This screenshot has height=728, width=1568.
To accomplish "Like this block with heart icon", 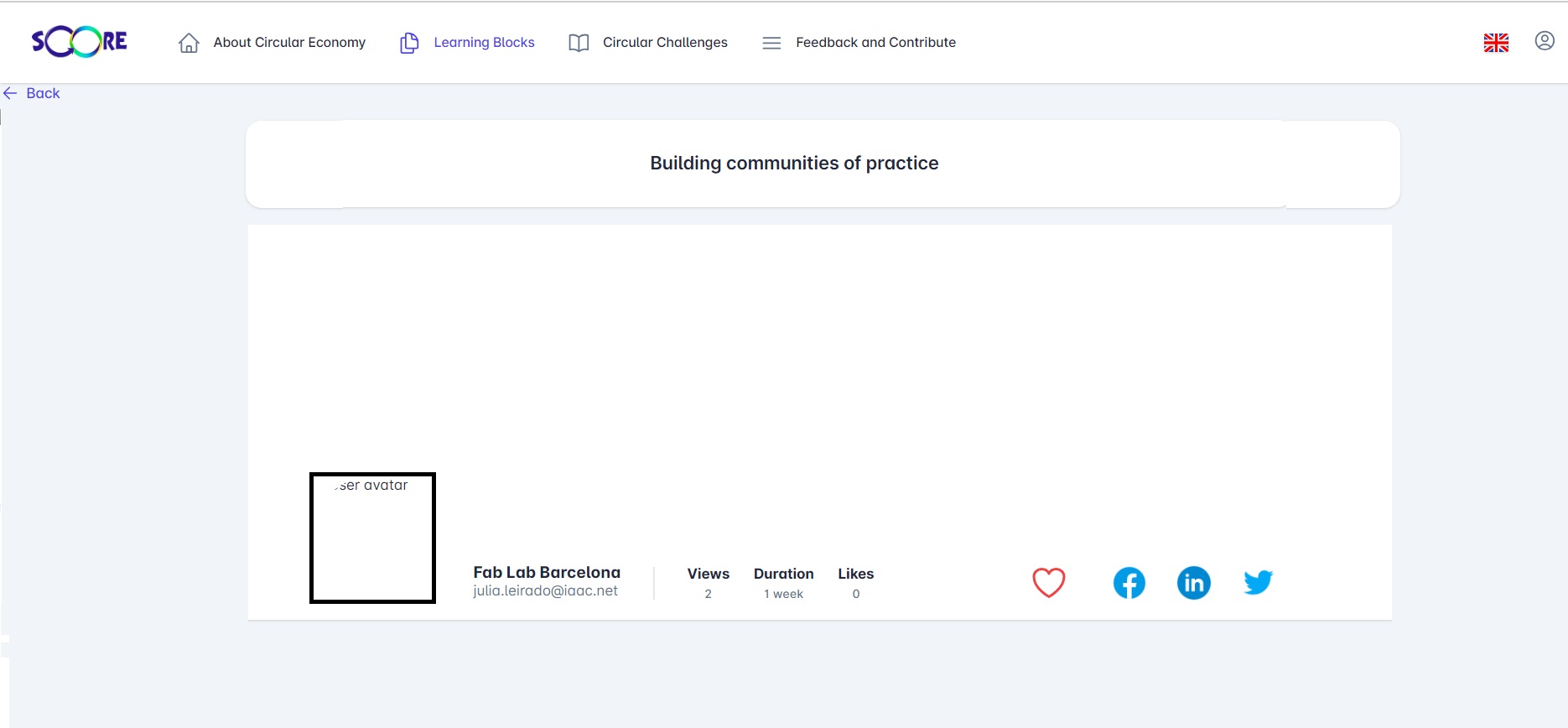I will click(x=1048, y=582).
